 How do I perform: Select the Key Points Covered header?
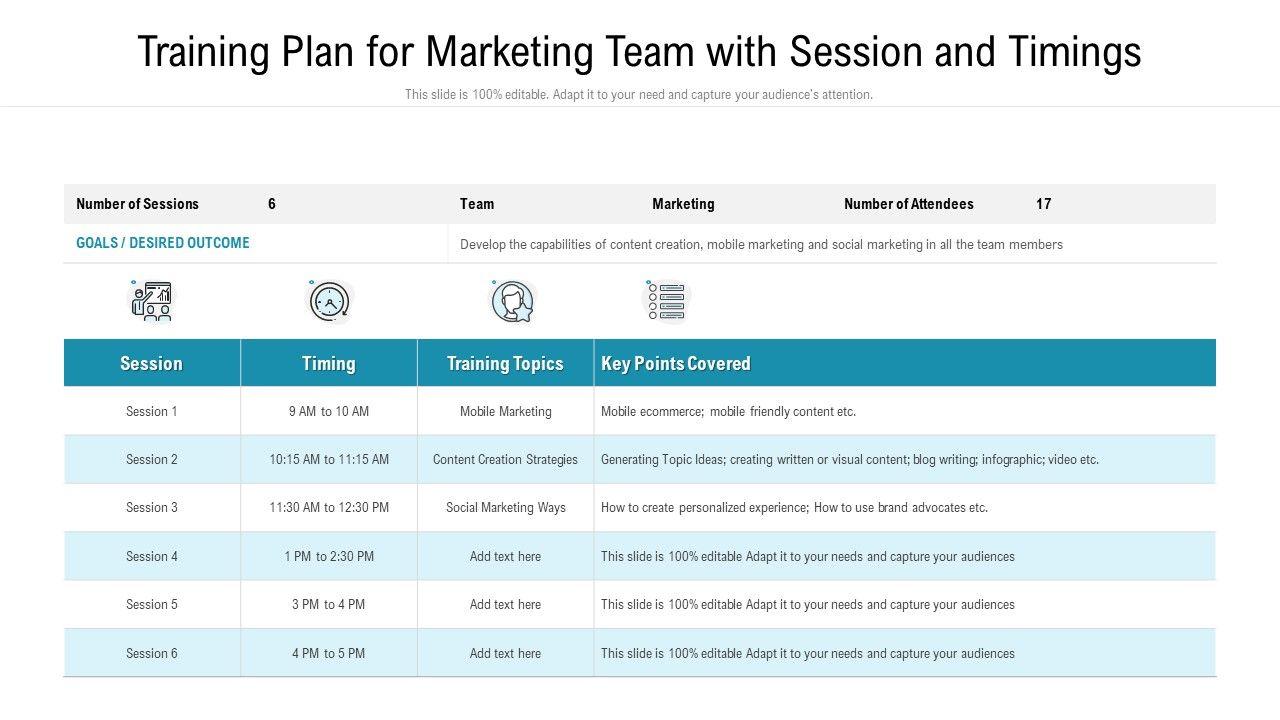click(676, 363)
